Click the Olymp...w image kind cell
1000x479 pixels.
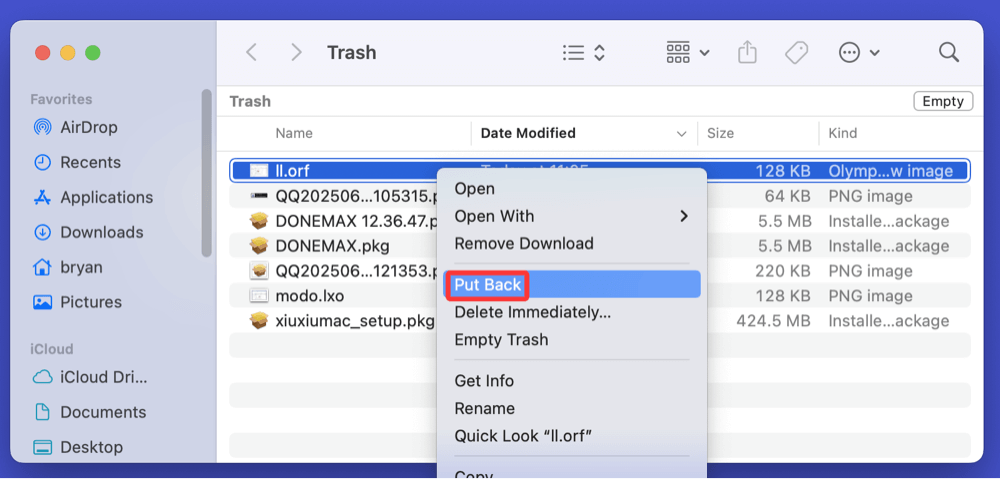[x=890, y=171]
